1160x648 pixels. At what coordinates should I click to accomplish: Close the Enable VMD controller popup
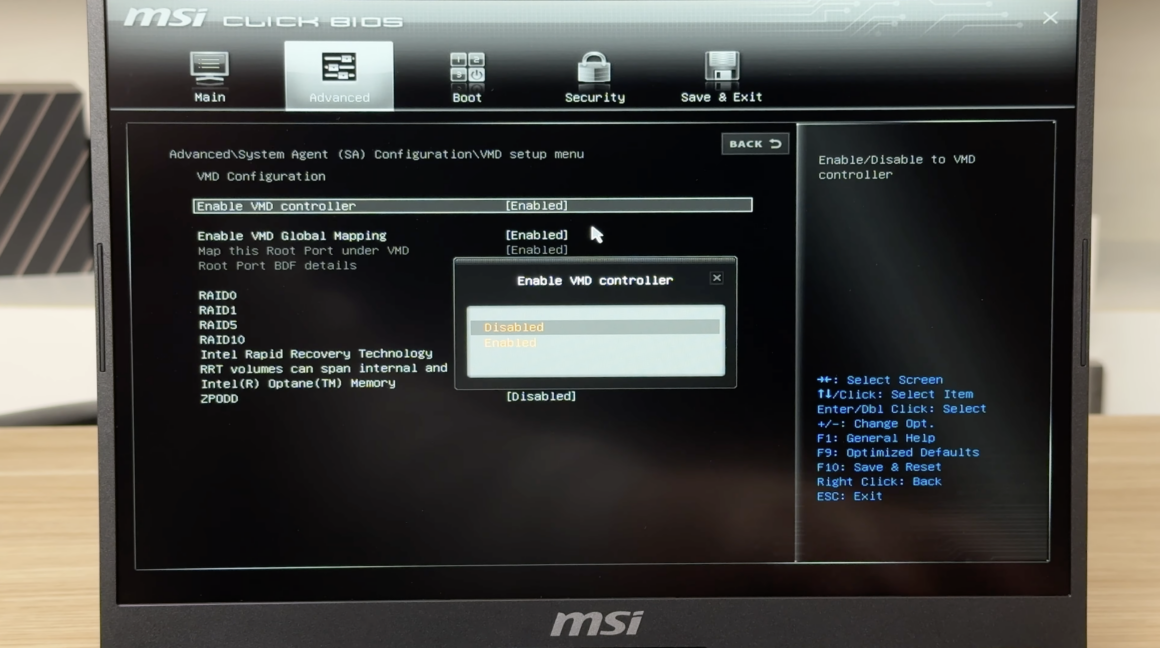716,278
